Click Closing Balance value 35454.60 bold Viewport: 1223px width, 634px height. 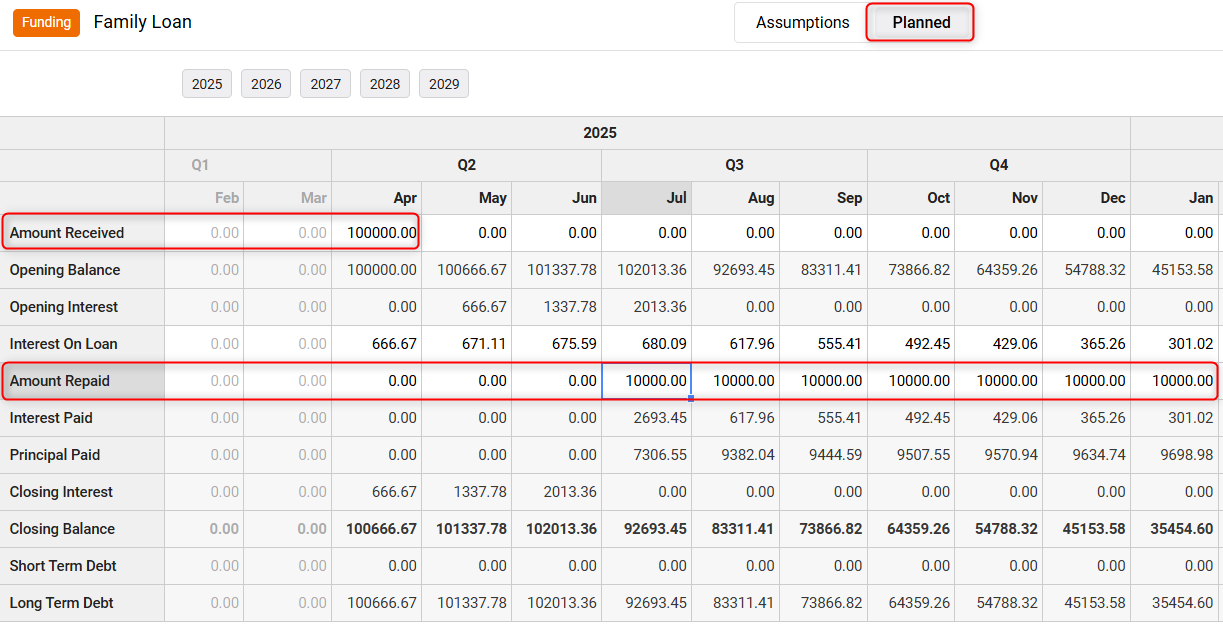pos(1176,529)
